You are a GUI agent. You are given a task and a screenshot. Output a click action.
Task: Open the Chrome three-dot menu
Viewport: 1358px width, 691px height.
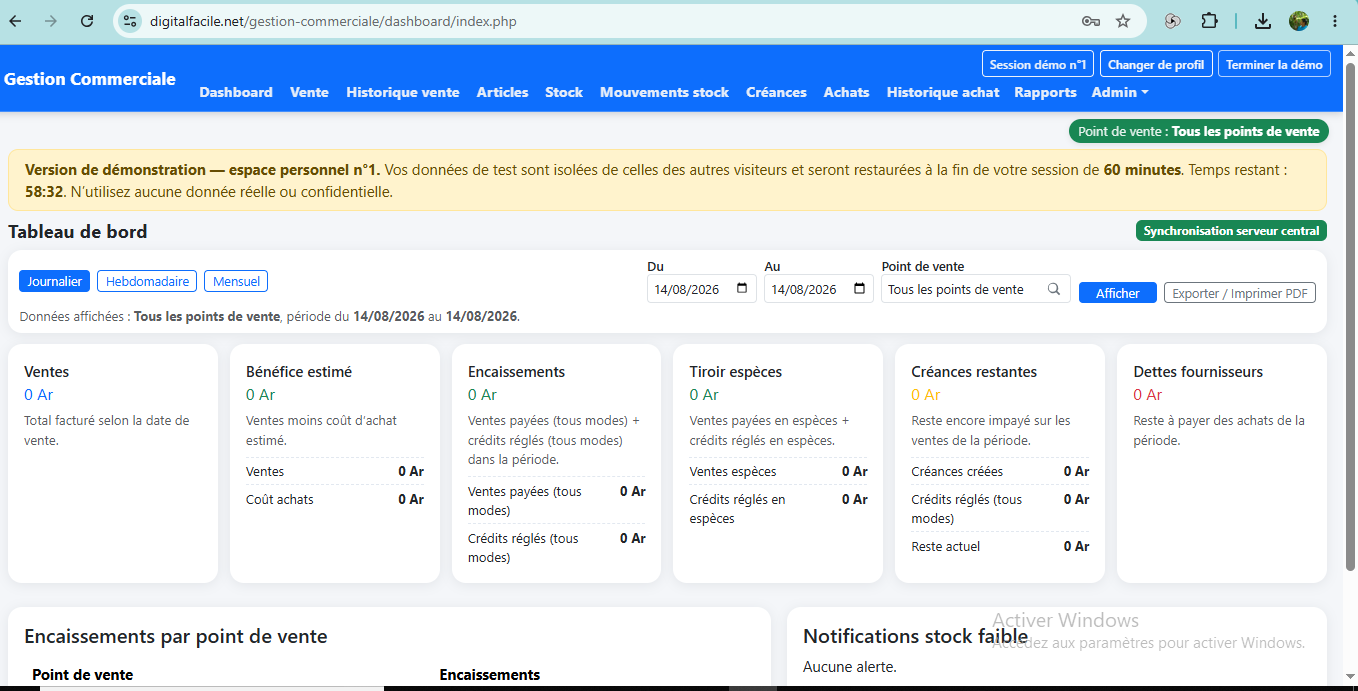coord(1335,21)
